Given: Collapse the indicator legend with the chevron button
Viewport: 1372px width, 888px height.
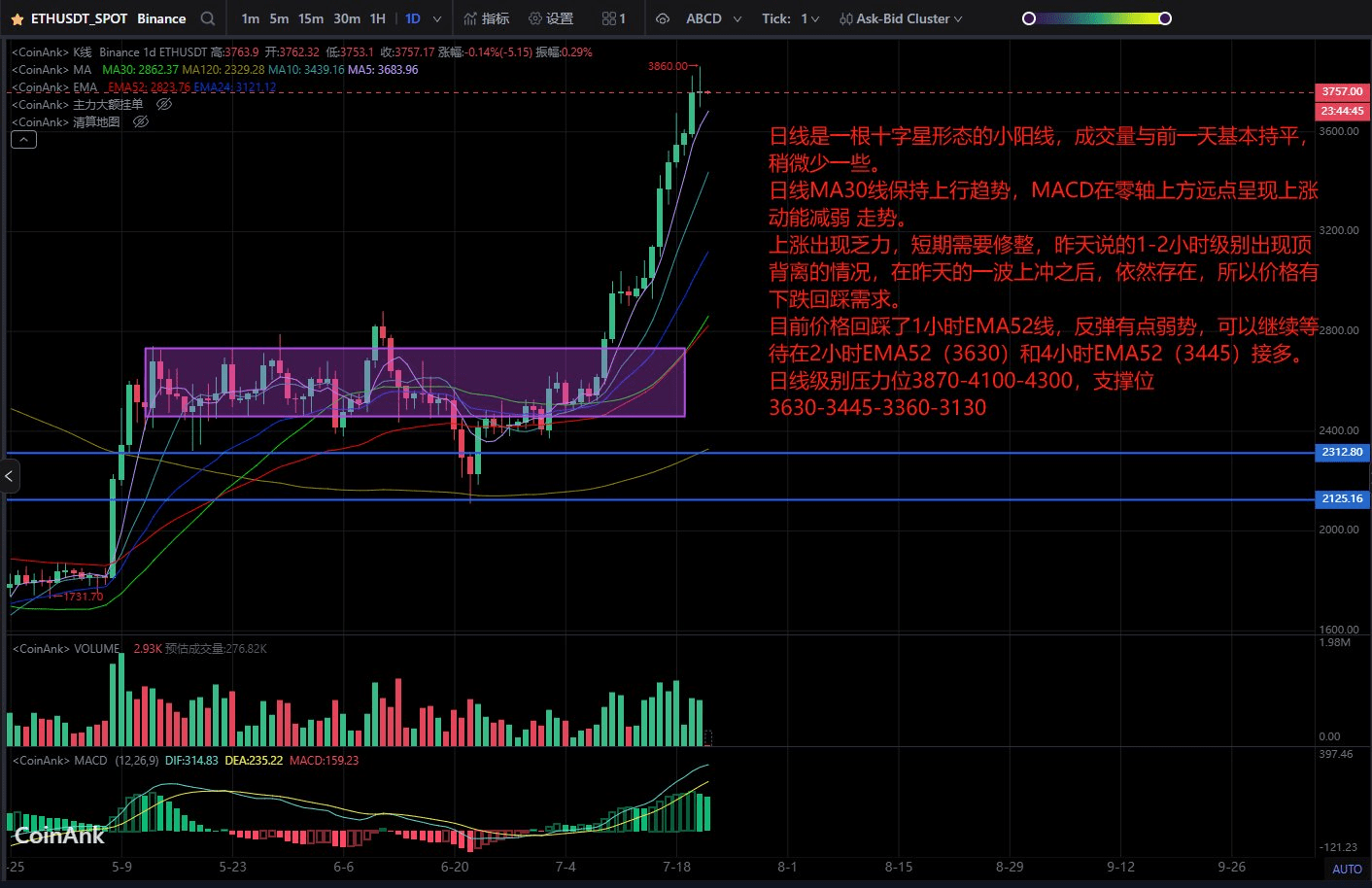Looking at the screenshot, I should 24,140.
